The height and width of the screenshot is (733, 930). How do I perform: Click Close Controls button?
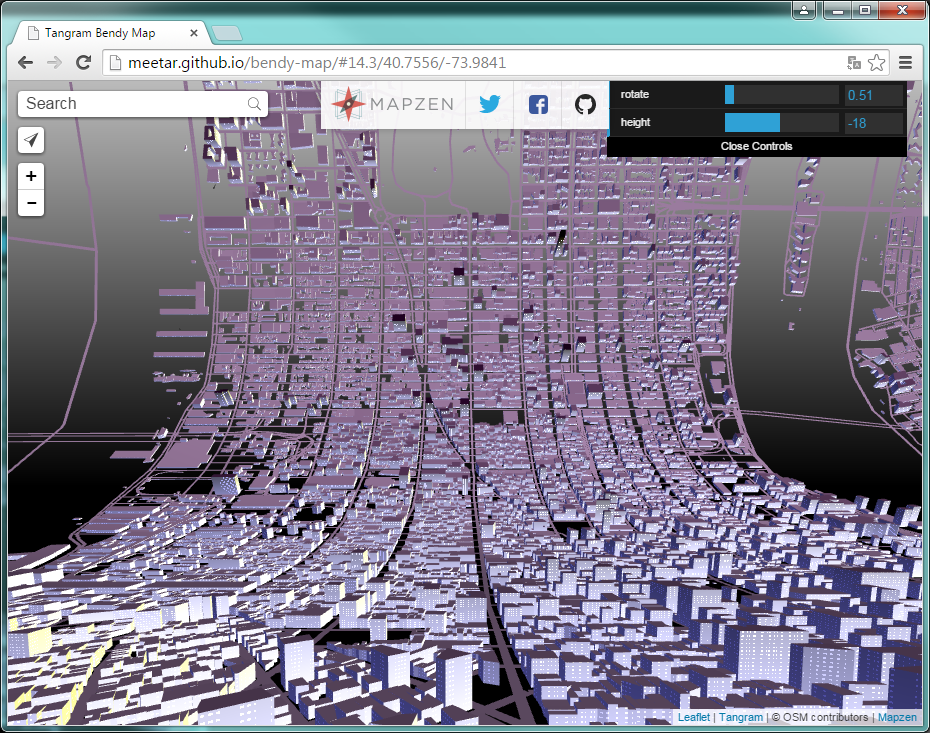pos(756,146)
